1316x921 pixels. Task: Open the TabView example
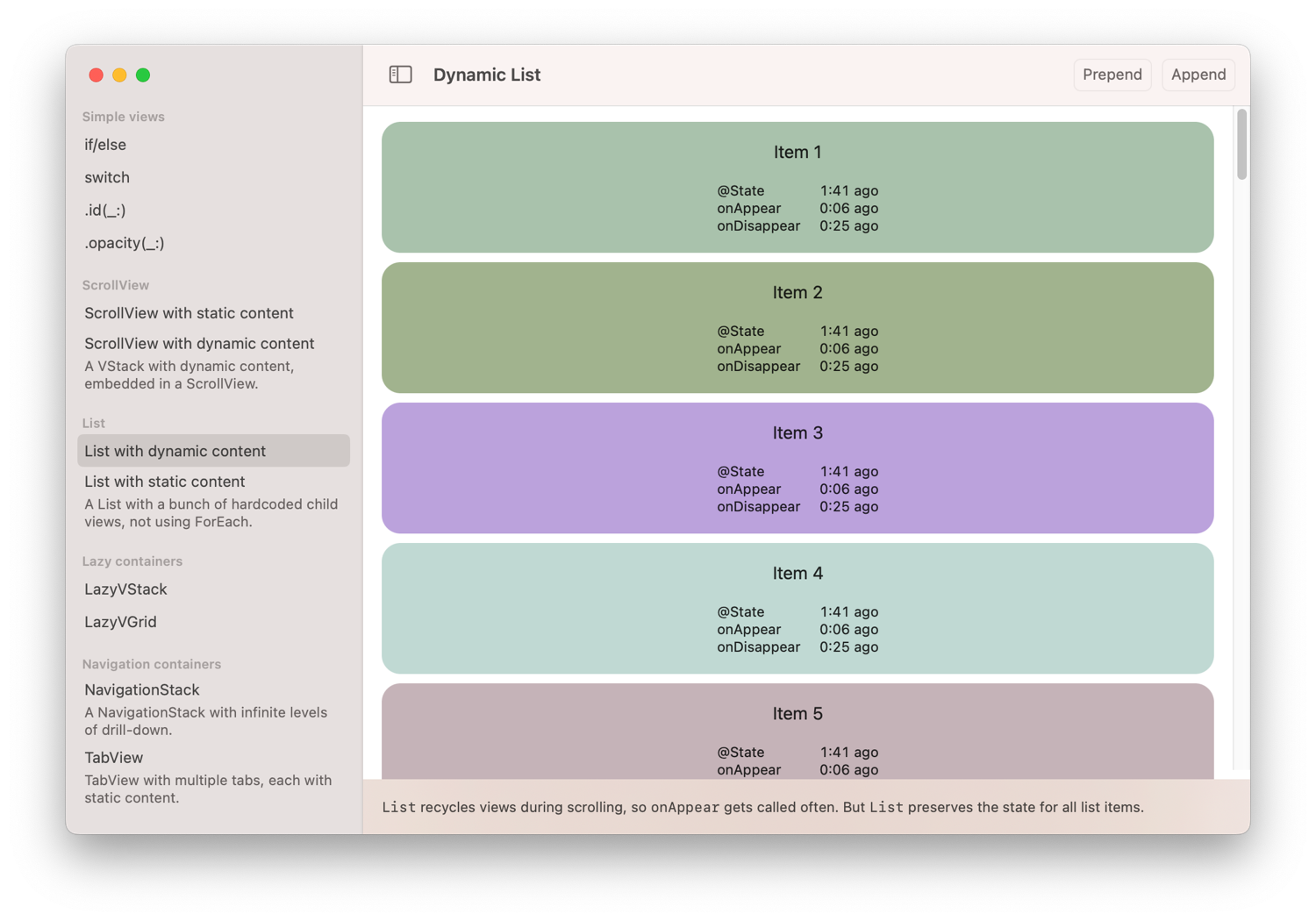click(x=114, y=758)
